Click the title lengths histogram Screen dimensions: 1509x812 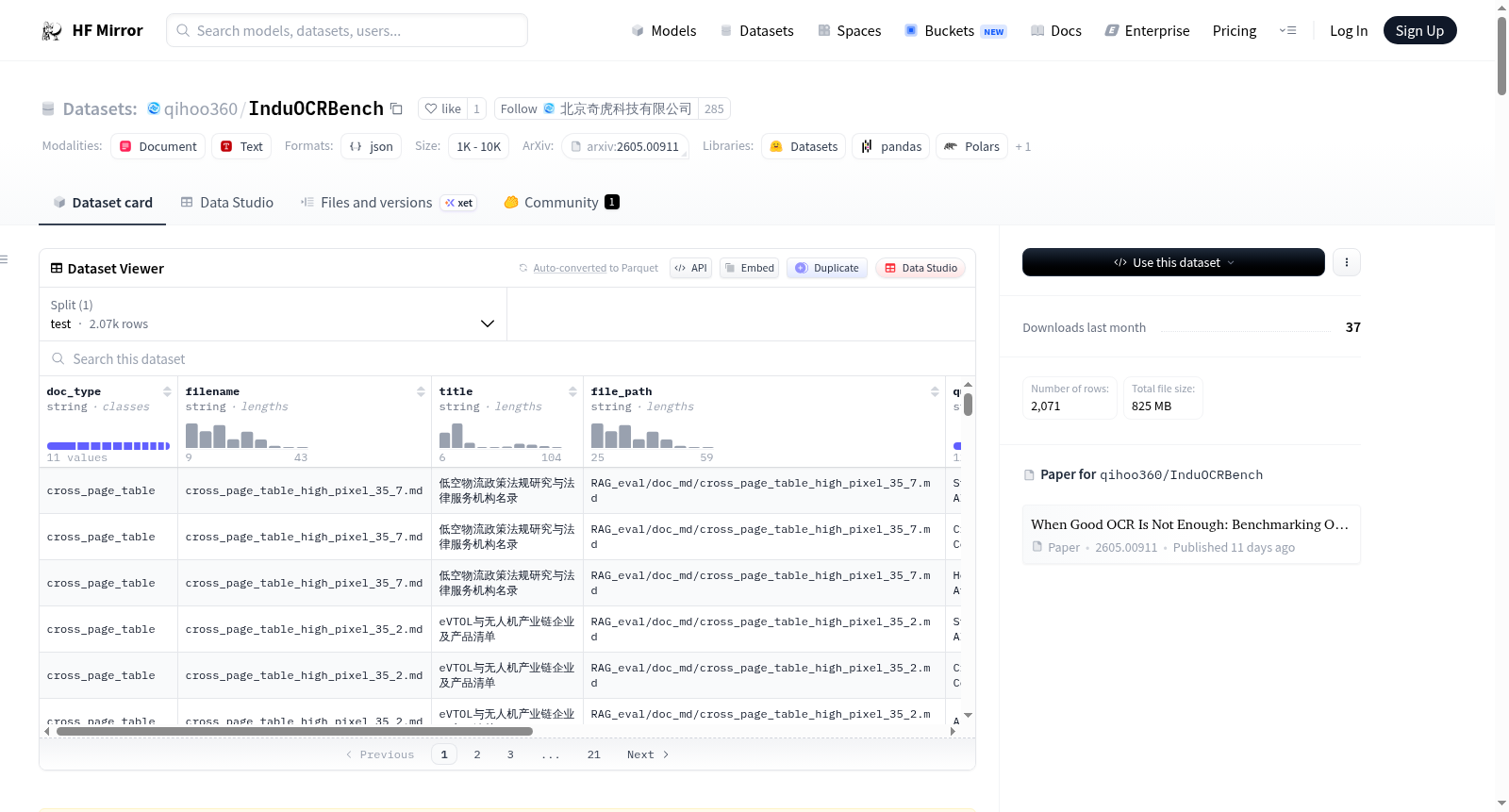tap(501, 436)
